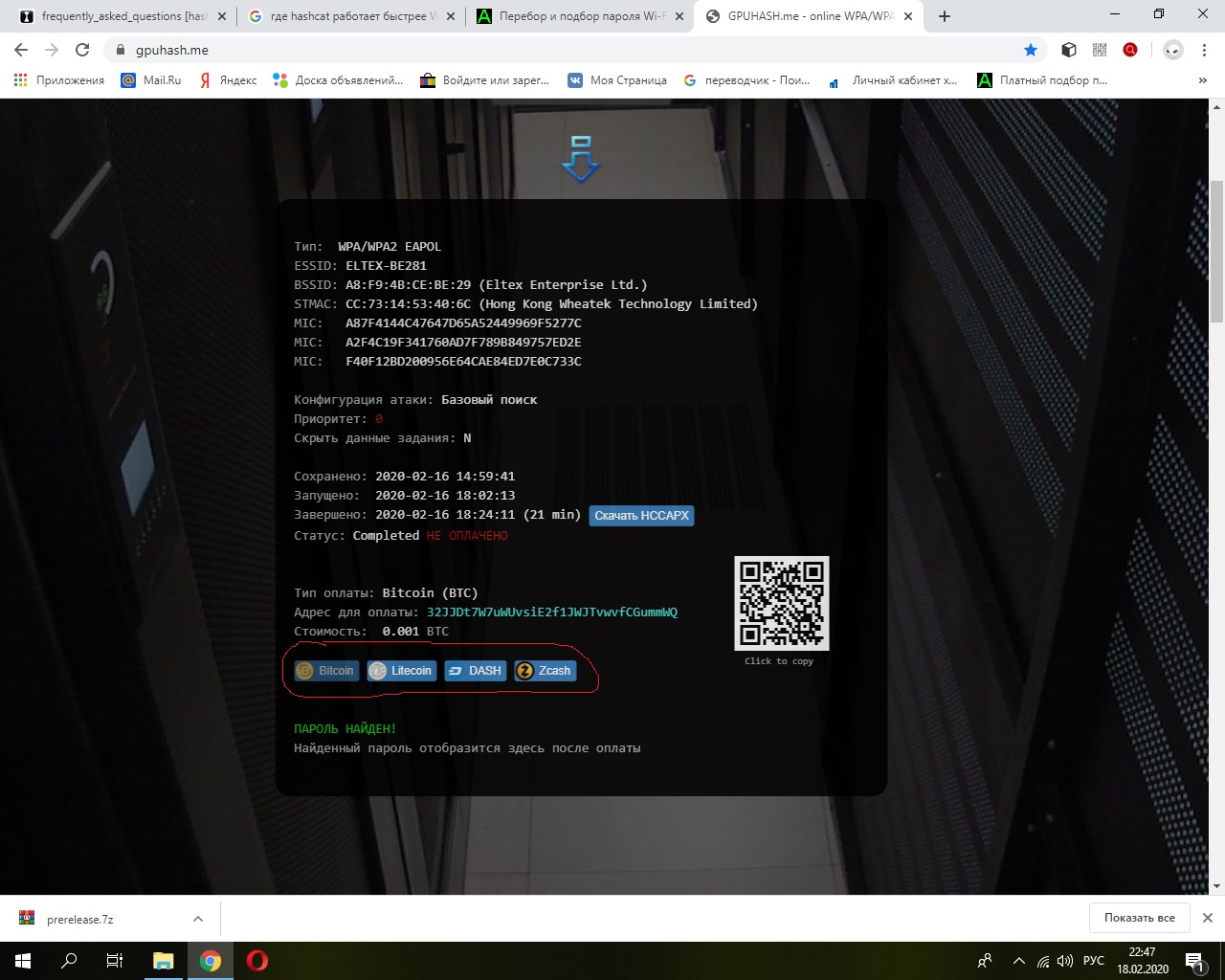The image size is (1225, 980).
Task: Copy the Bitcoin payment address link
Action: [x=551, y=612]
